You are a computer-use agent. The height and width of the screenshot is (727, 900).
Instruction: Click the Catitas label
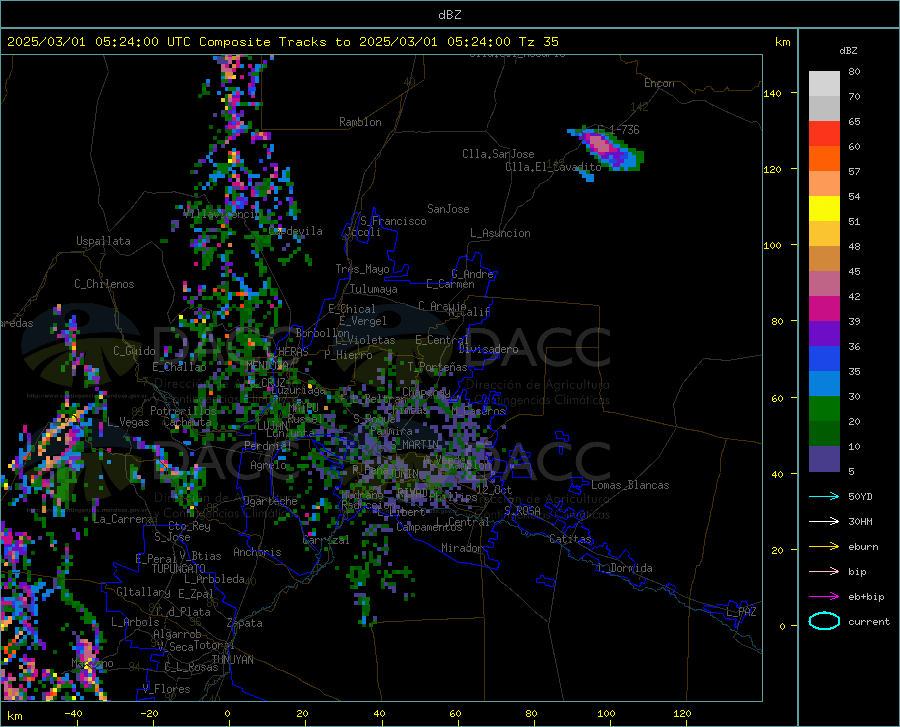[x=570, y=539]
